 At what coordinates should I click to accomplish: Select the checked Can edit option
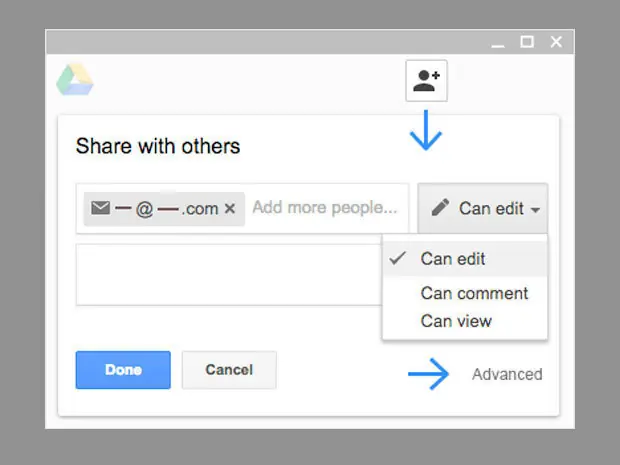465,259
